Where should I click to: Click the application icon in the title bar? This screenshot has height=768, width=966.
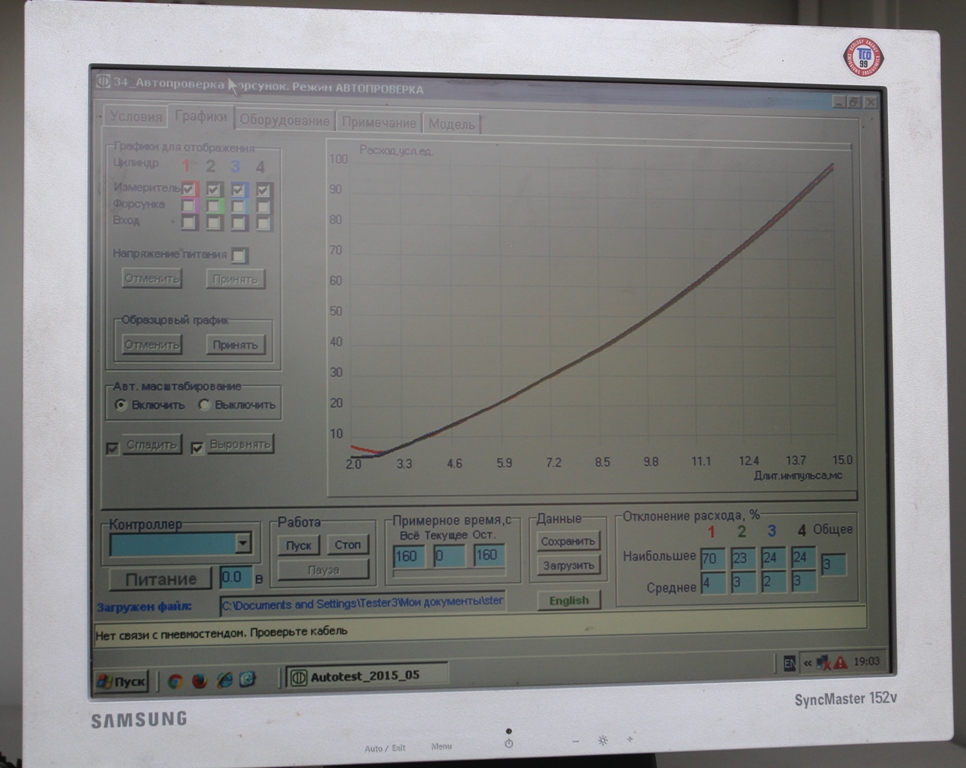(102, 83)
